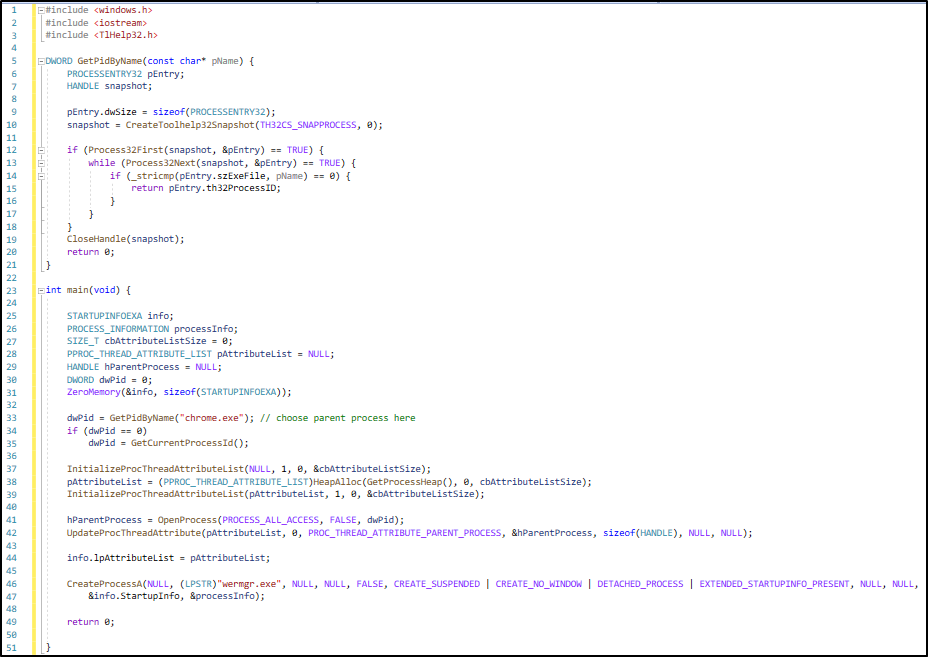Click PROCESS_INFORMATION type name
This screenshot has width=928, height=657.
click(x=118, y=329)
